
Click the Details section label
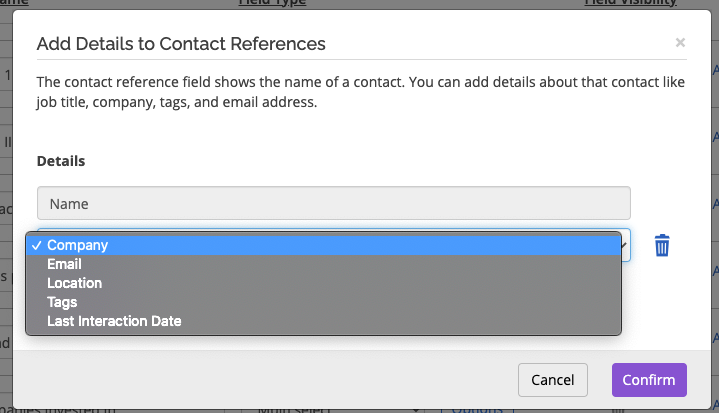point(61,161)
